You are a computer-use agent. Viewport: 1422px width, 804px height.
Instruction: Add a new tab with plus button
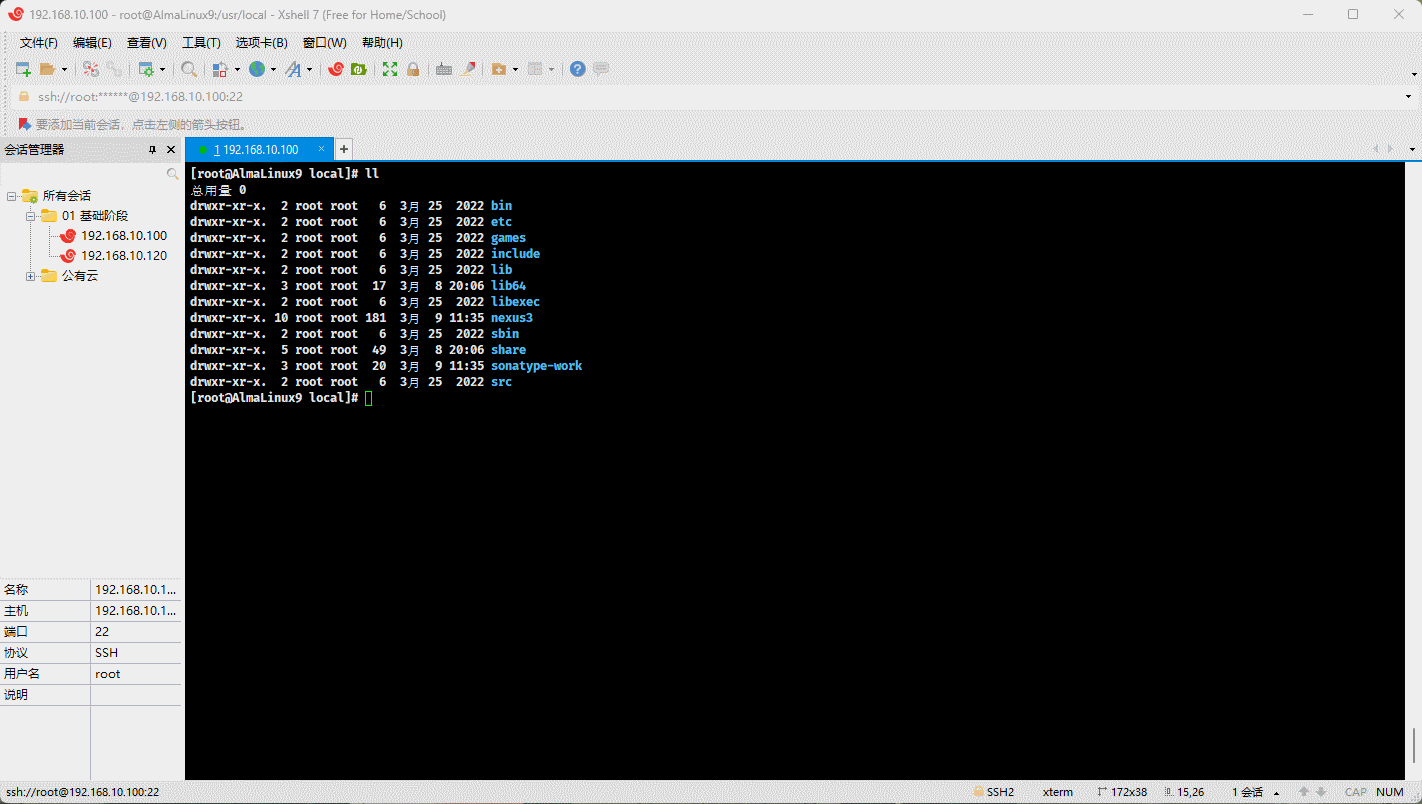tap(343, 149)
